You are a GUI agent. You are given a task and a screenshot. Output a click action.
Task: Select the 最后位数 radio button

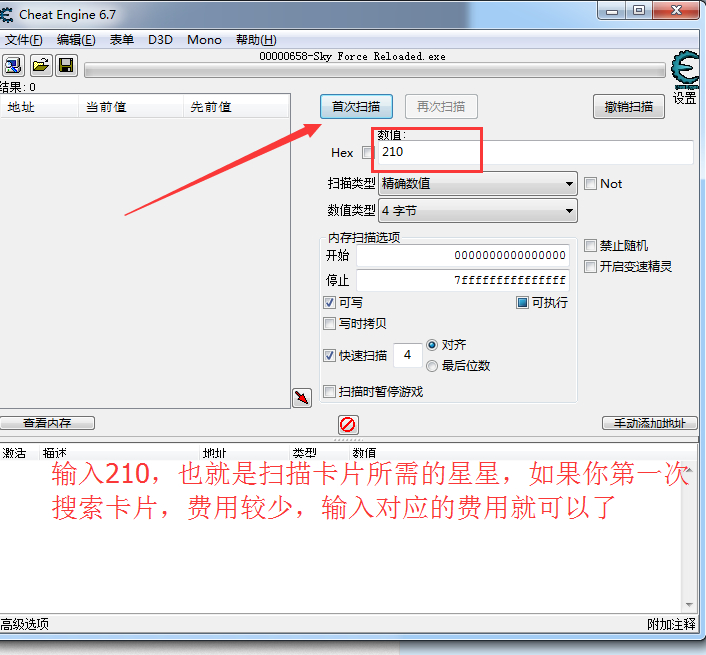(432, 366)
